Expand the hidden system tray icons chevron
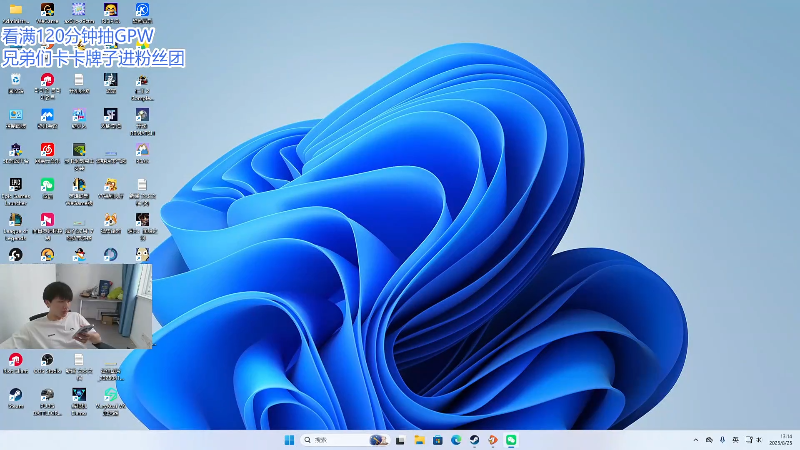The image size is (800, 450). point(696,440)
